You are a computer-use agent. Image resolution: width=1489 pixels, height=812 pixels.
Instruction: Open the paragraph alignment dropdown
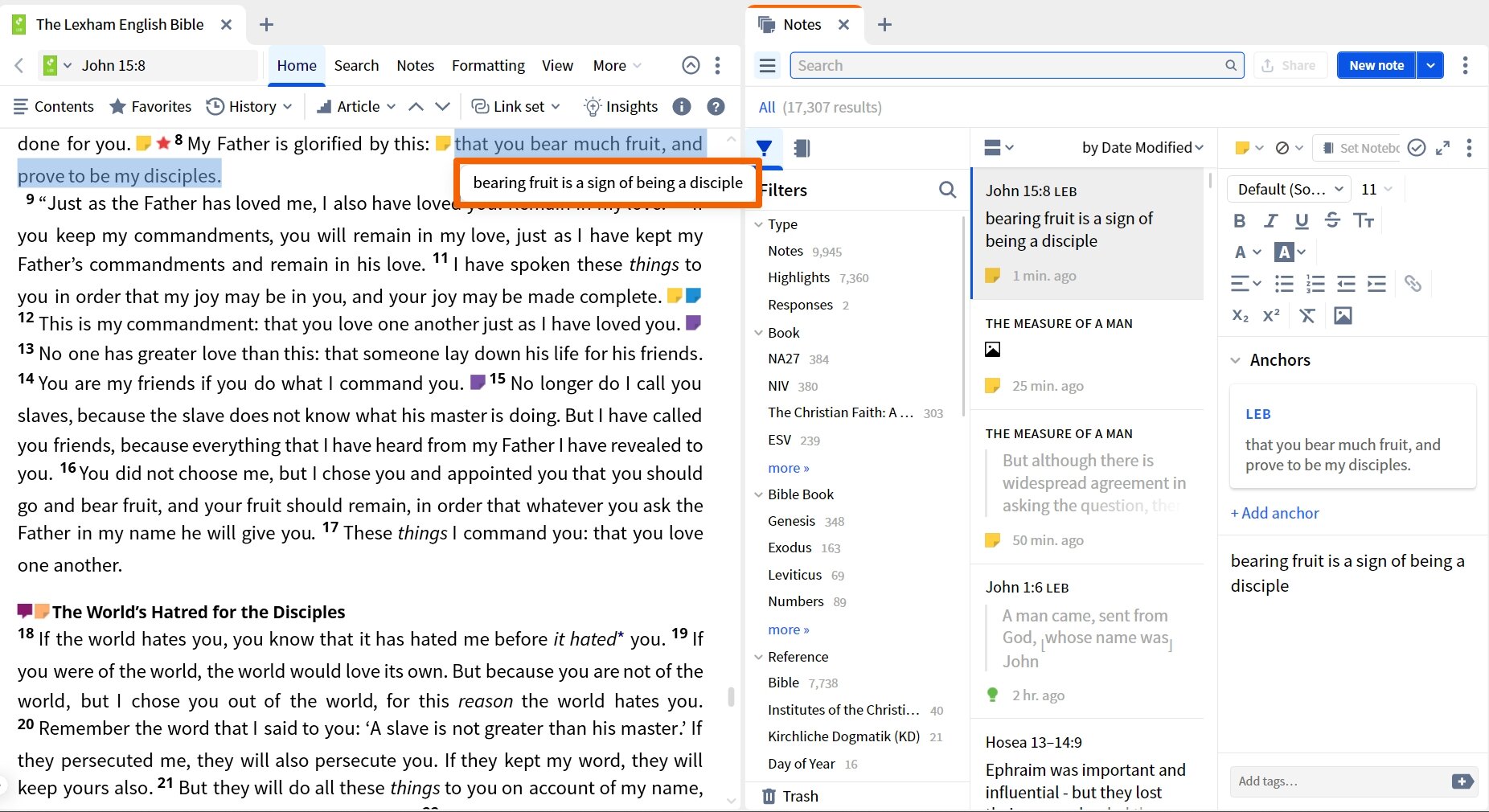coord(1246,283)
